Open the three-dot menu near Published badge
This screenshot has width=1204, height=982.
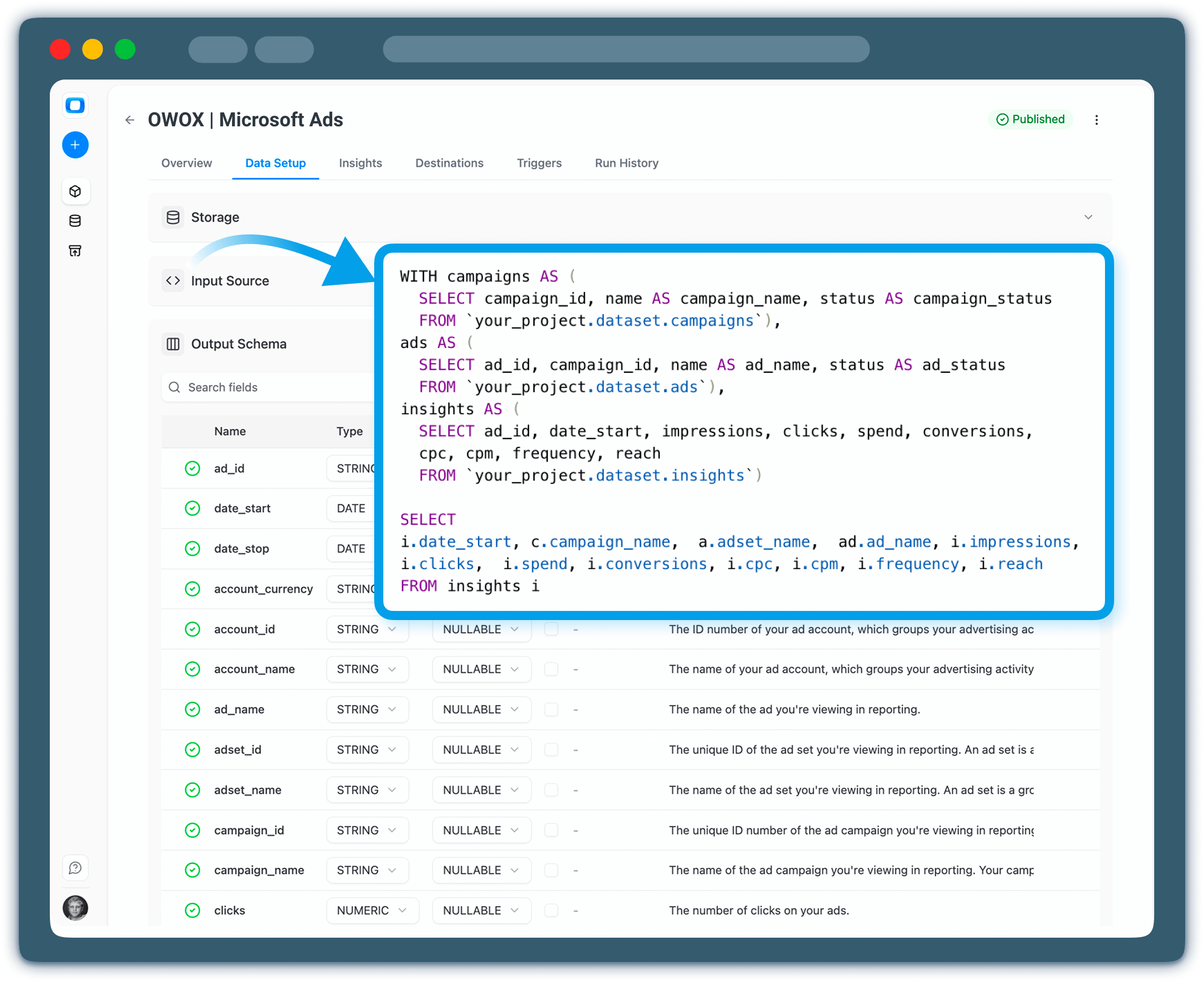pyautogui.click(x=1097, y=120)
